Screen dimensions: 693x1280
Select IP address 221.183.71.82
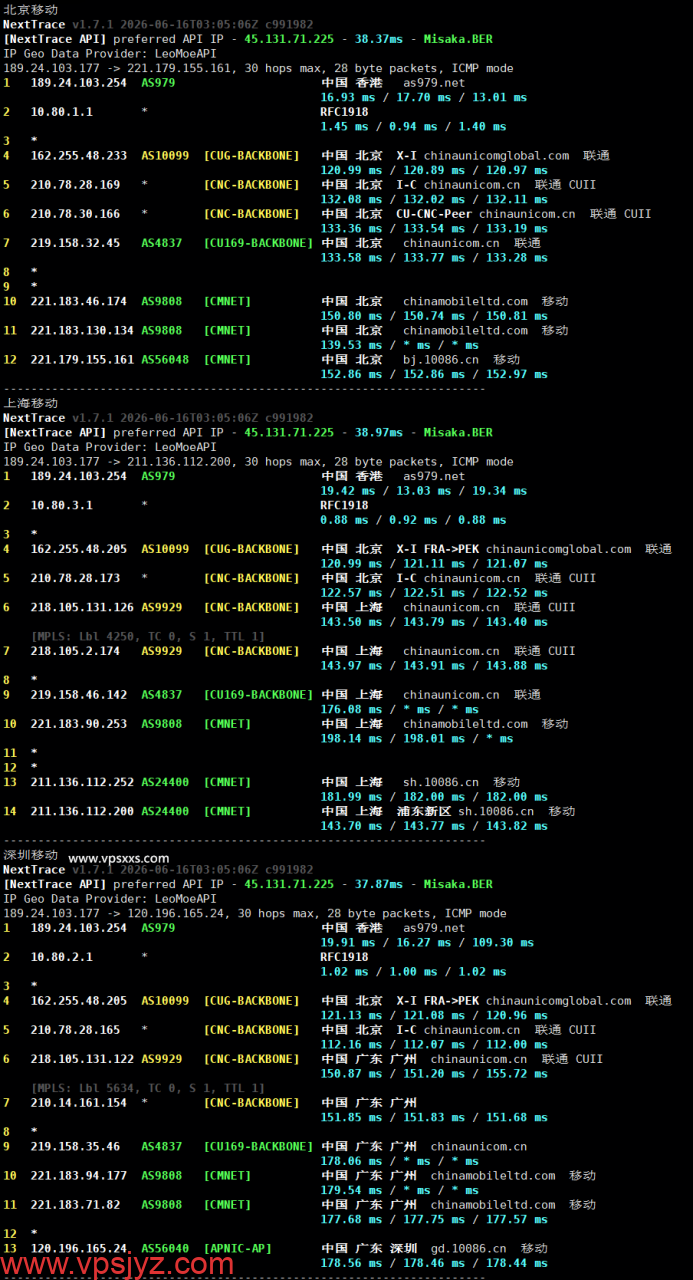76,1205
